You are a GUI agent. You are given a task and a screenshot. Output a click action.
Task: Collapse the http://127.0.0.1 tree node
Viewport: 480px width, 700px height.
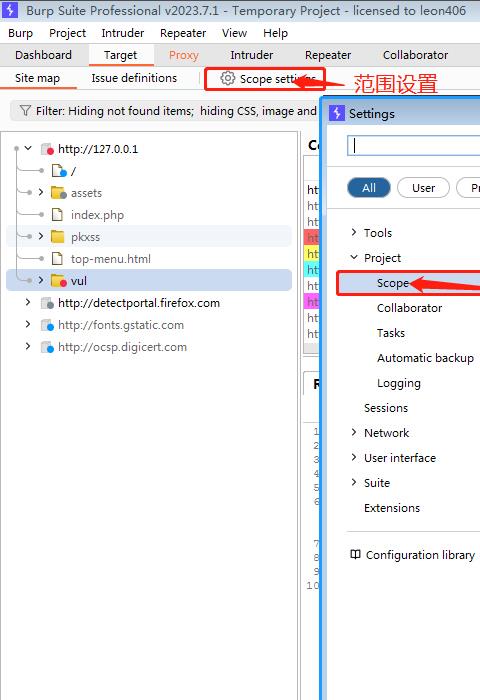tap(28, 148)
